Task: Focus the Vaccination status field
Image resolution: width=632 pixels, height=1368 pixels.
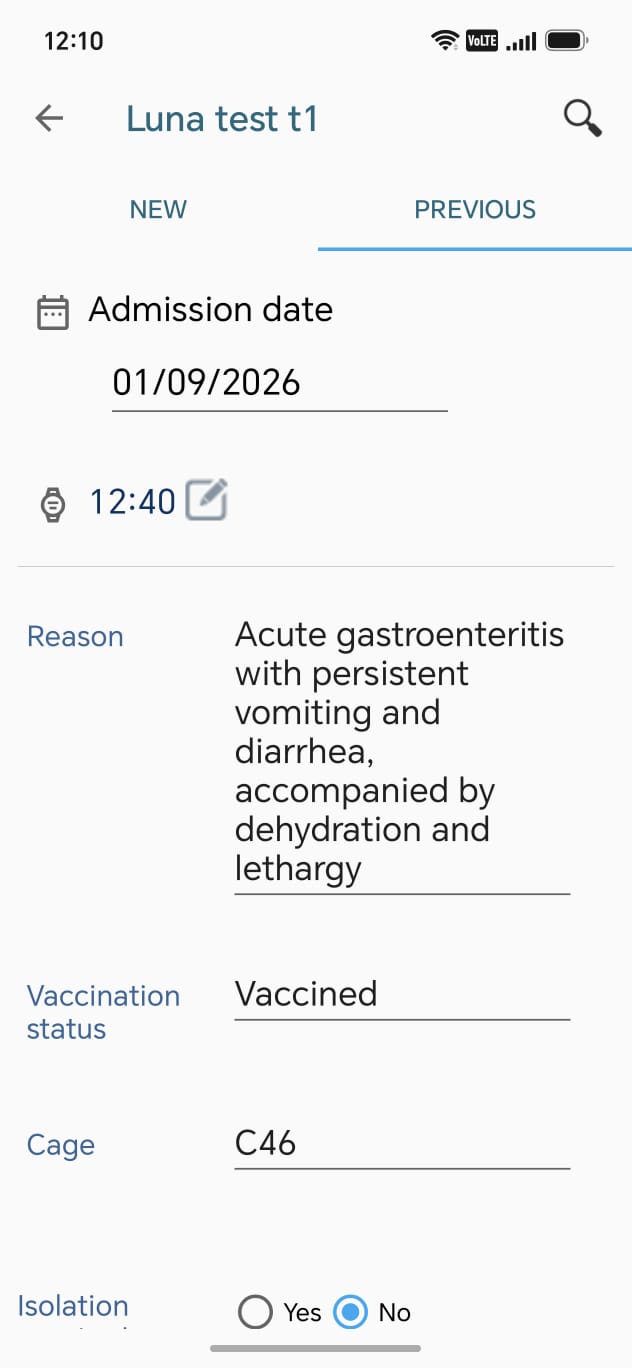Action: 402,995
